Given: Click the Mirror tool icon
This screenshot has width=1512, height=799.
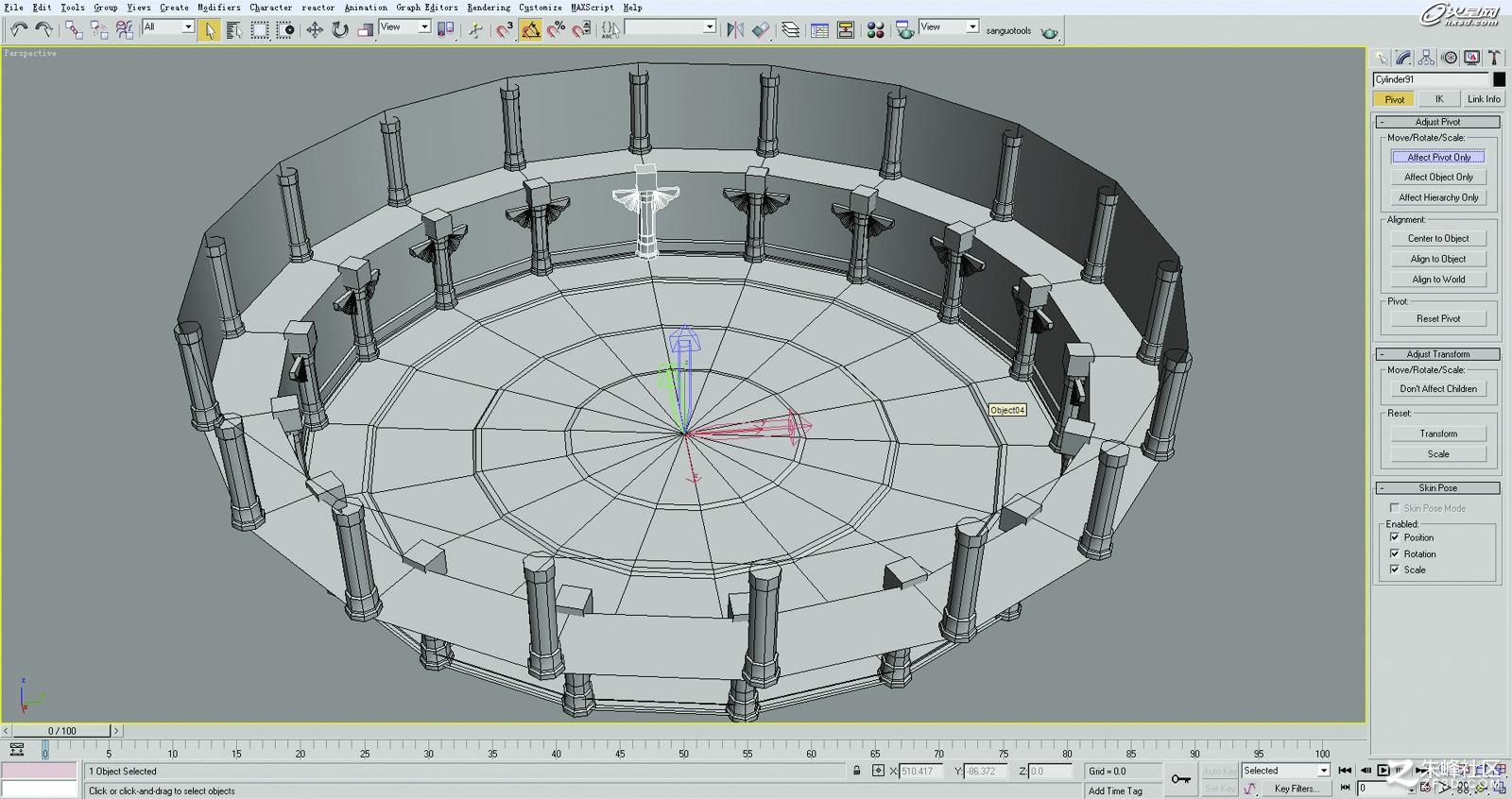Looking at the screenshot, I should 735,30.
